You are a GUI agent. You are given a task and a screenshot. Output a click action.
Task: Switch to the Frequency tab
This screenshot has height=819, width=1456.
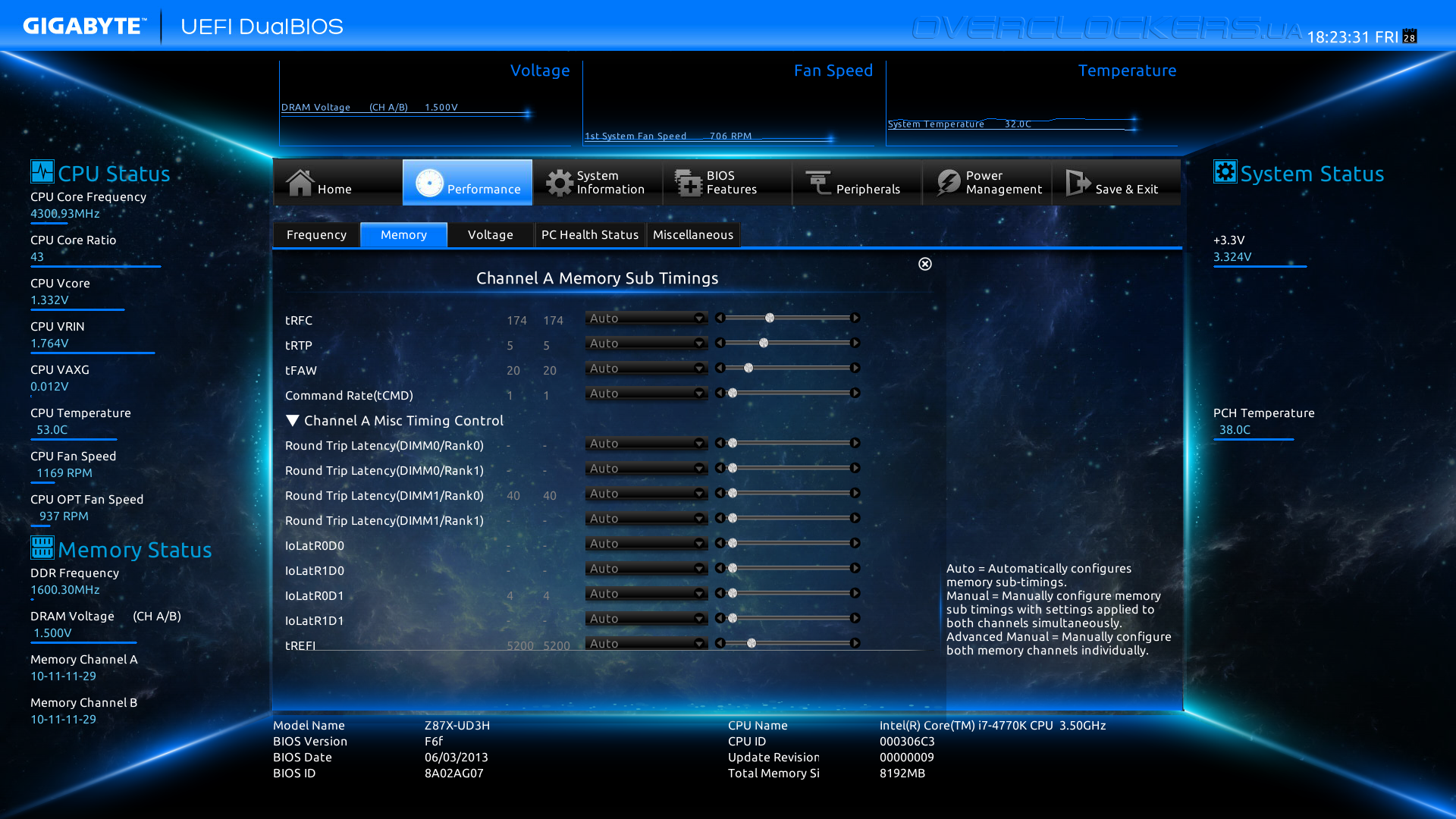316,235
